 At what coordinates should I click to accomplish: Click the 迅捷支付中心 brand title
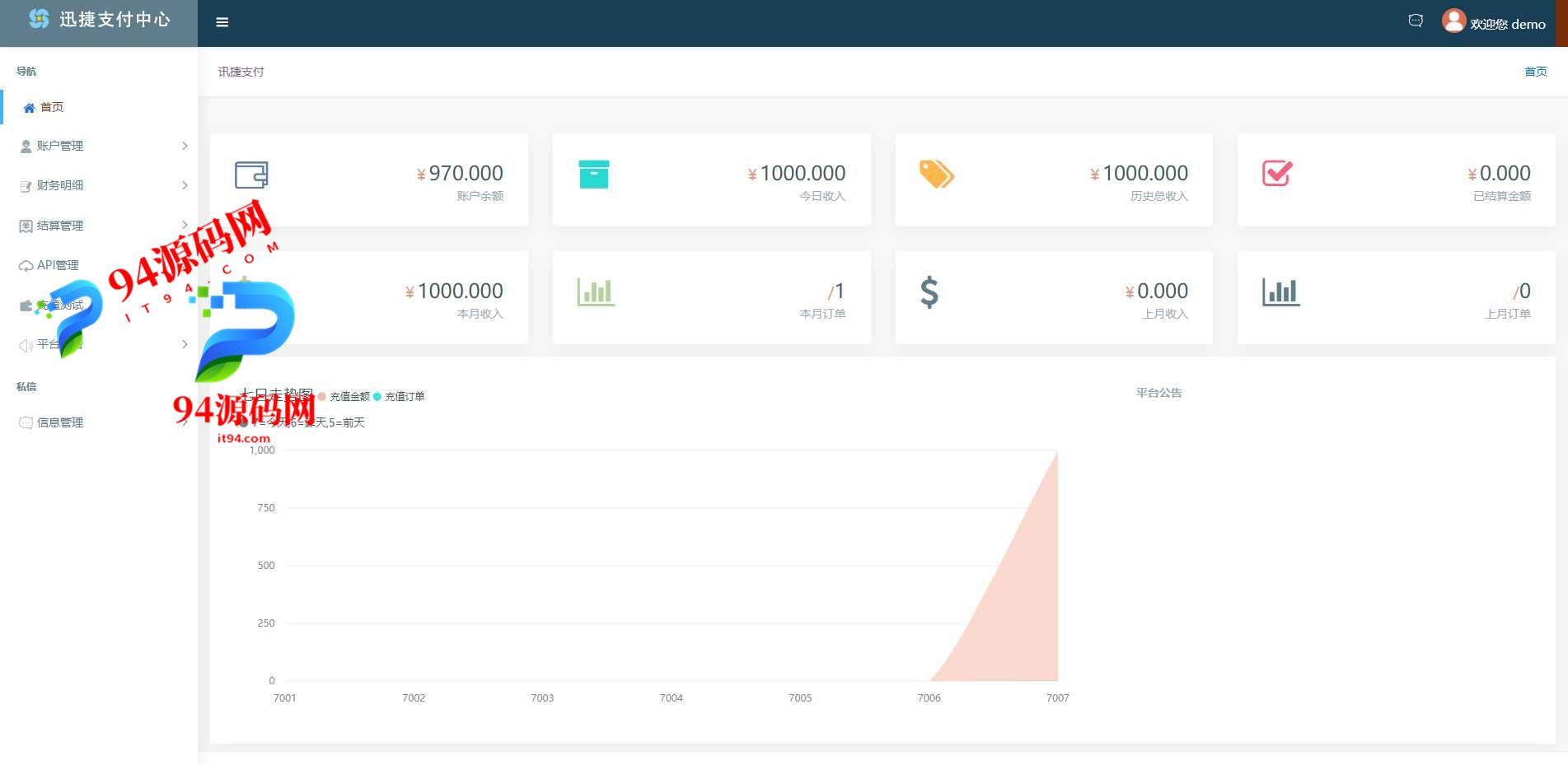[115, 20]
